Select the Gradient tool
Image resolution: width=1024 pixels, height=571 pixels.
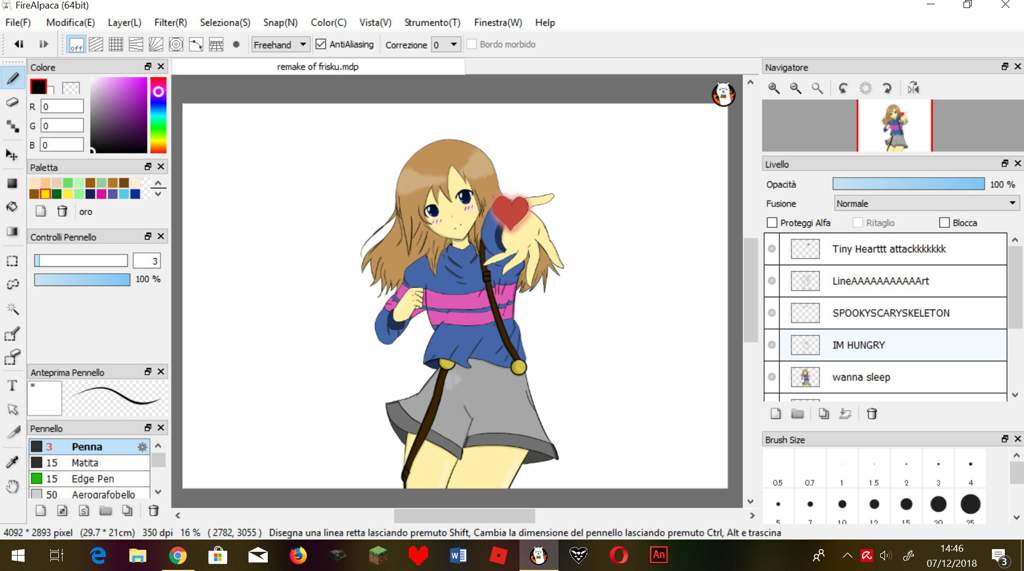click(12, 231)
